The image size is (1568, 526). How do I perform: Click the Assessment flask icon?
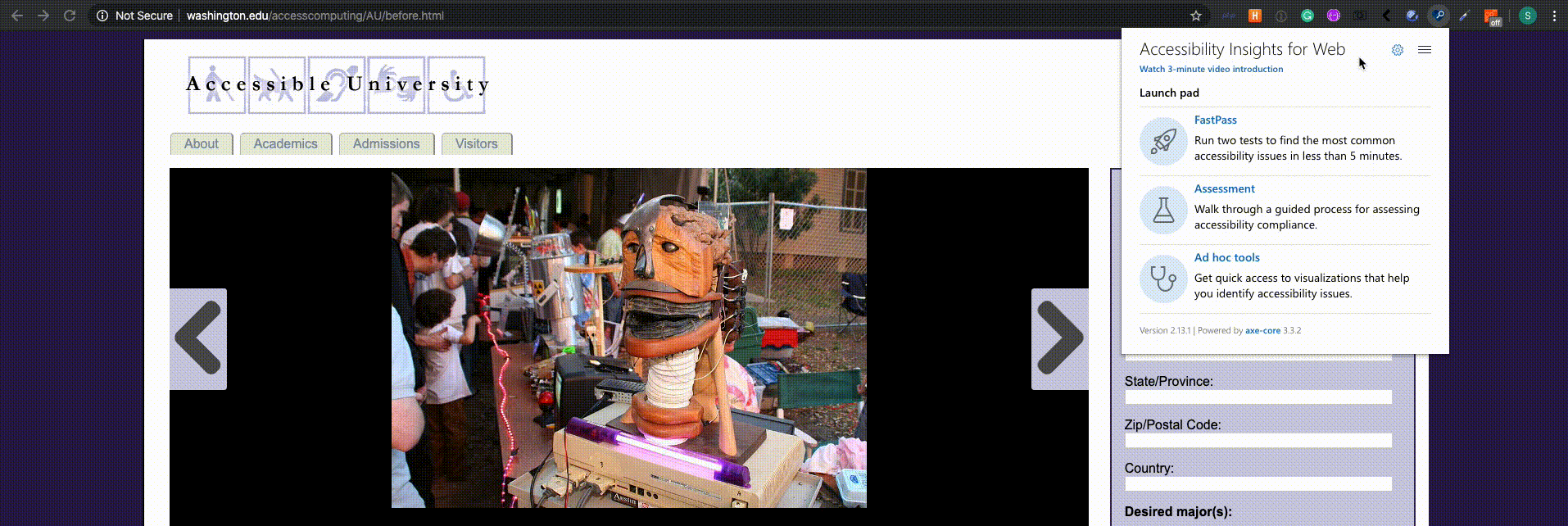[x=1163, y=210]
